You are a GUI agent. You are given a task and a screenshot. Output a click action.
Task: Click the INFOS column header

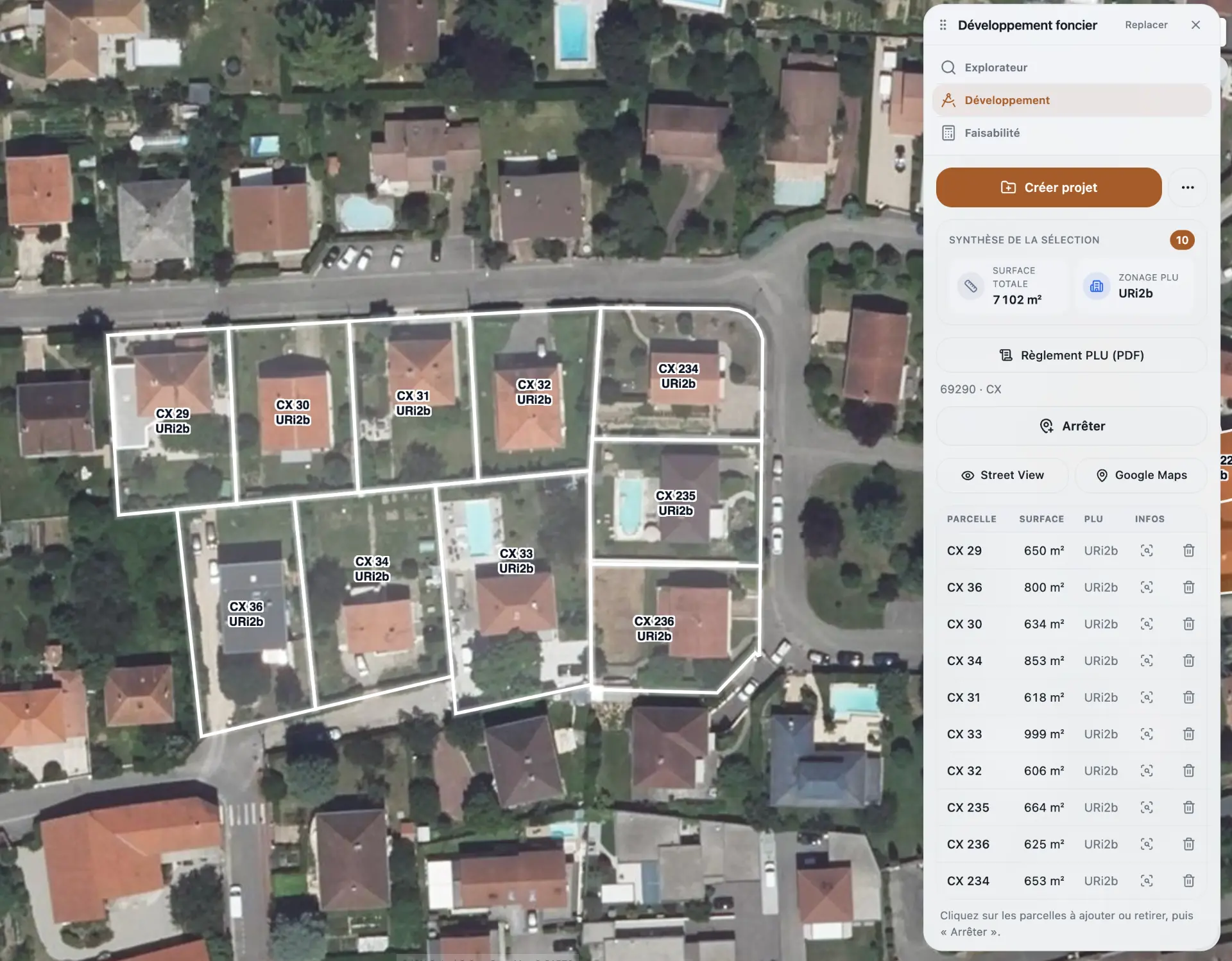point(1149,519)
